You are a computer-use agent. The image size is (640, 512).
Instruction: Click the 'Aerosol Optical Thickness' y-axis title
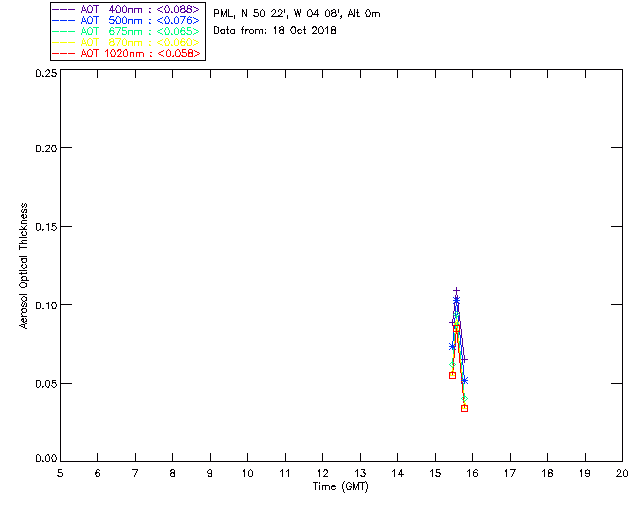pyautogui.click(x=24, y=266)
